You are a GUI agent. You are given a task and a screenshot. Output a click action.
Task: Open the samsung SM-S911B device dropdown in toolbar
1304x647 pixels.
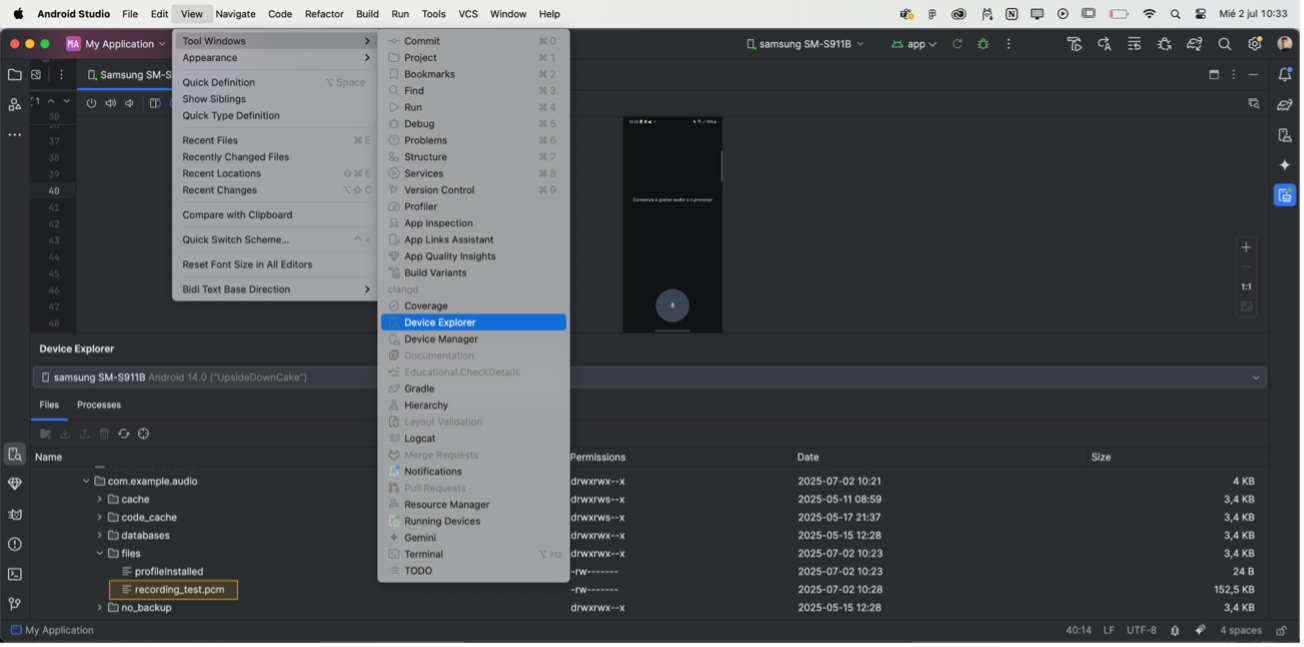pyautogui.click(x=805, y=44)
